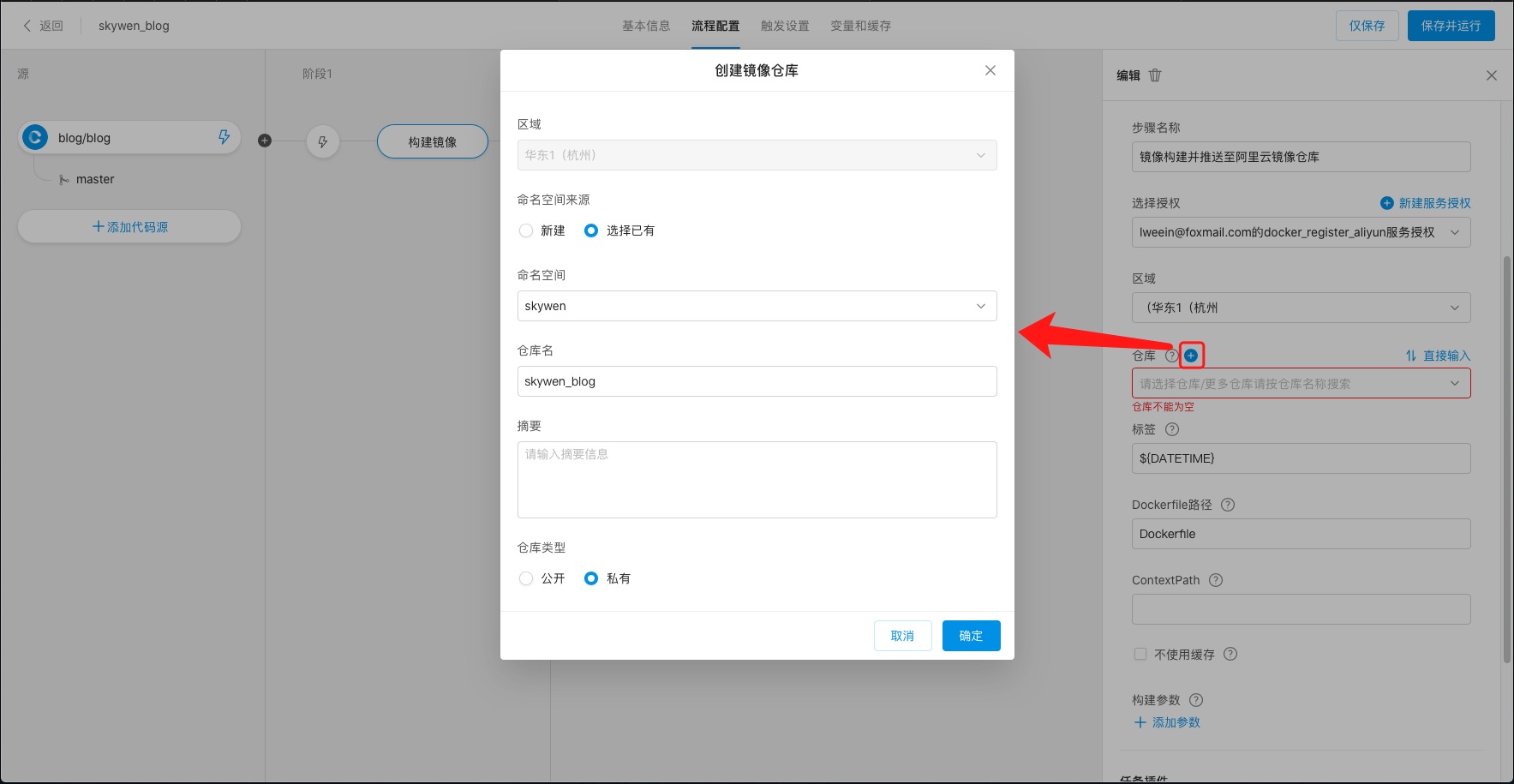Click the 构建镜像 stage node

pos(433,141)
